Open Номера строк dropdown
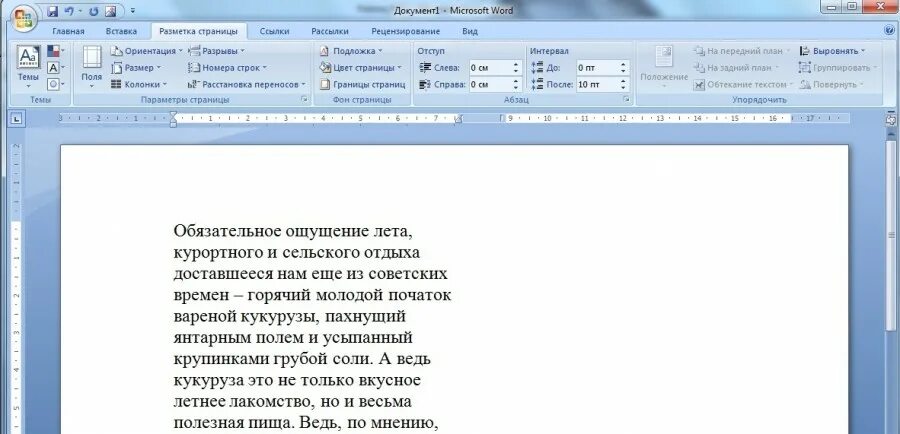 click(227, 68)
